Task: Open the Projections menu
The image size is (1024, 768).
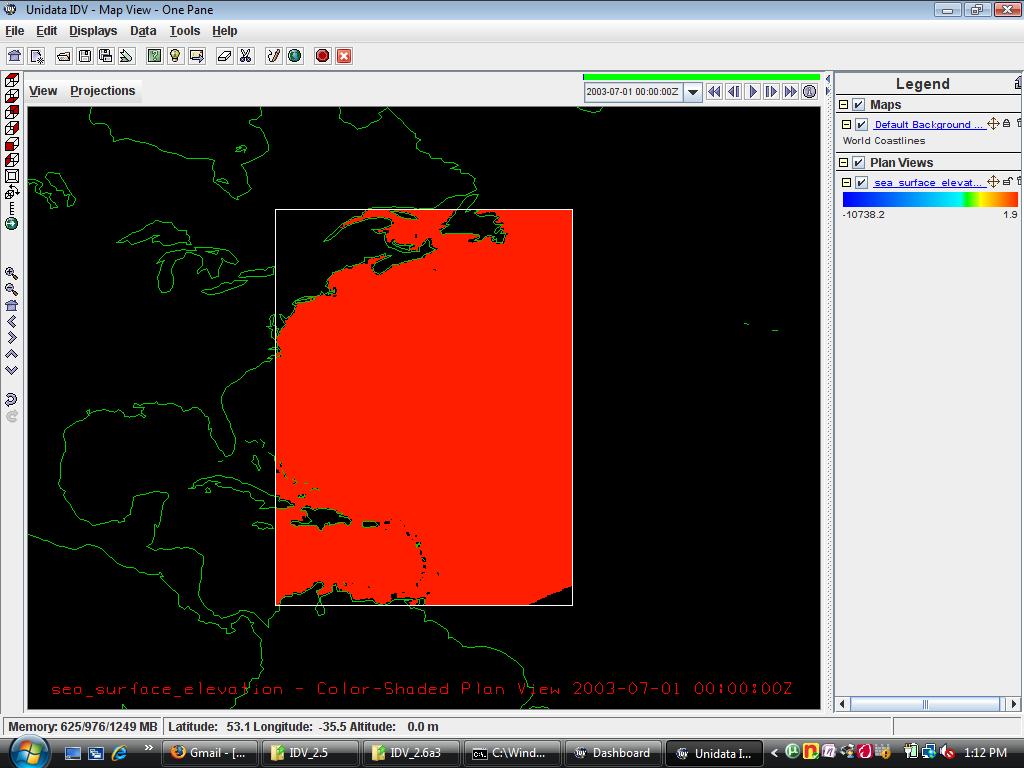Action: point(102,91)
